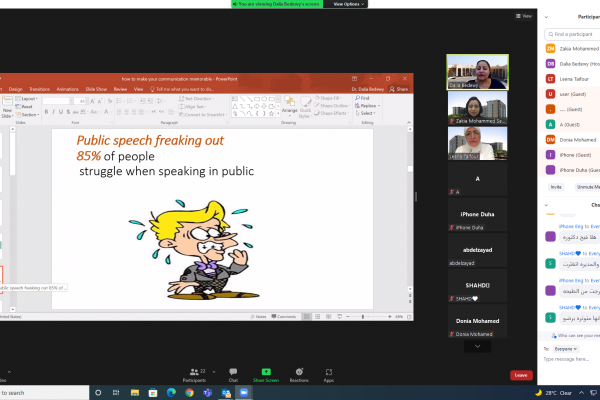Image resolution: width=600 pixels, height=400 pixels.
Task: Open the Reactions menu icon
Action: point(298,370)
